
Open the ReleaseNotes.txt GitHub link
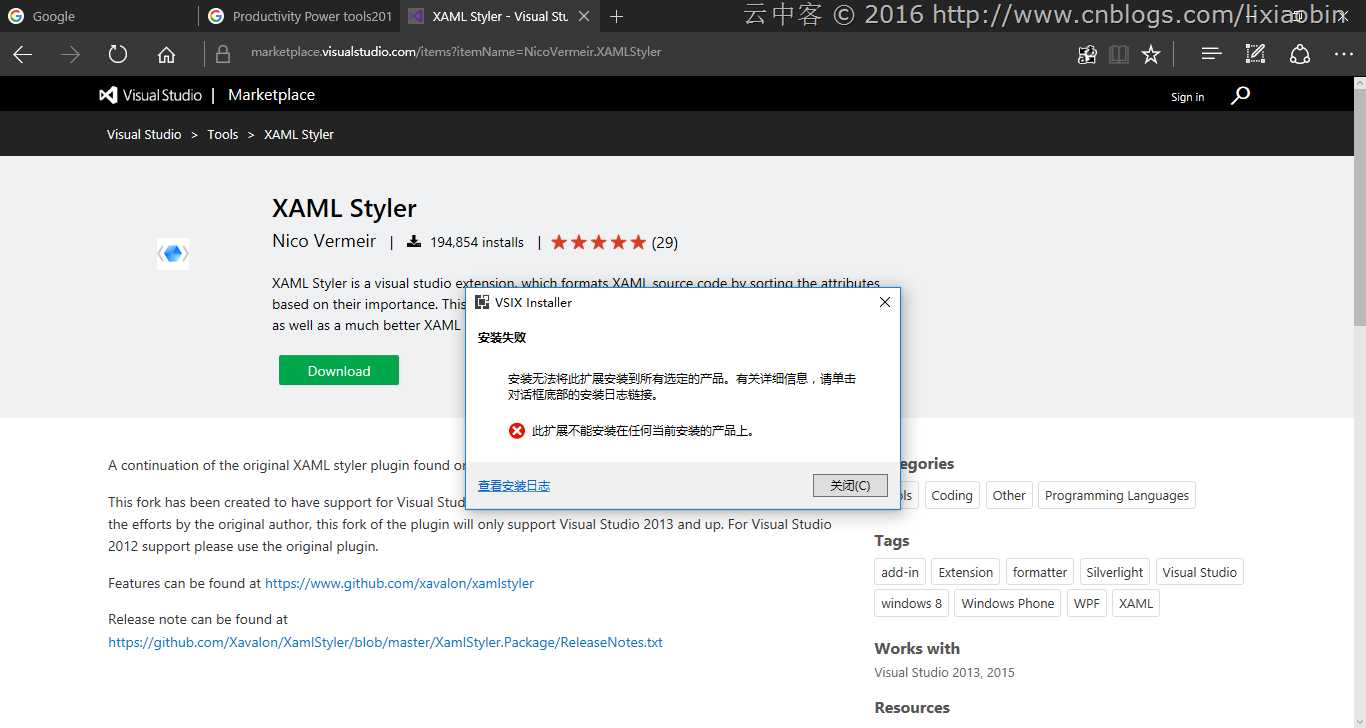tap(385, 642)
